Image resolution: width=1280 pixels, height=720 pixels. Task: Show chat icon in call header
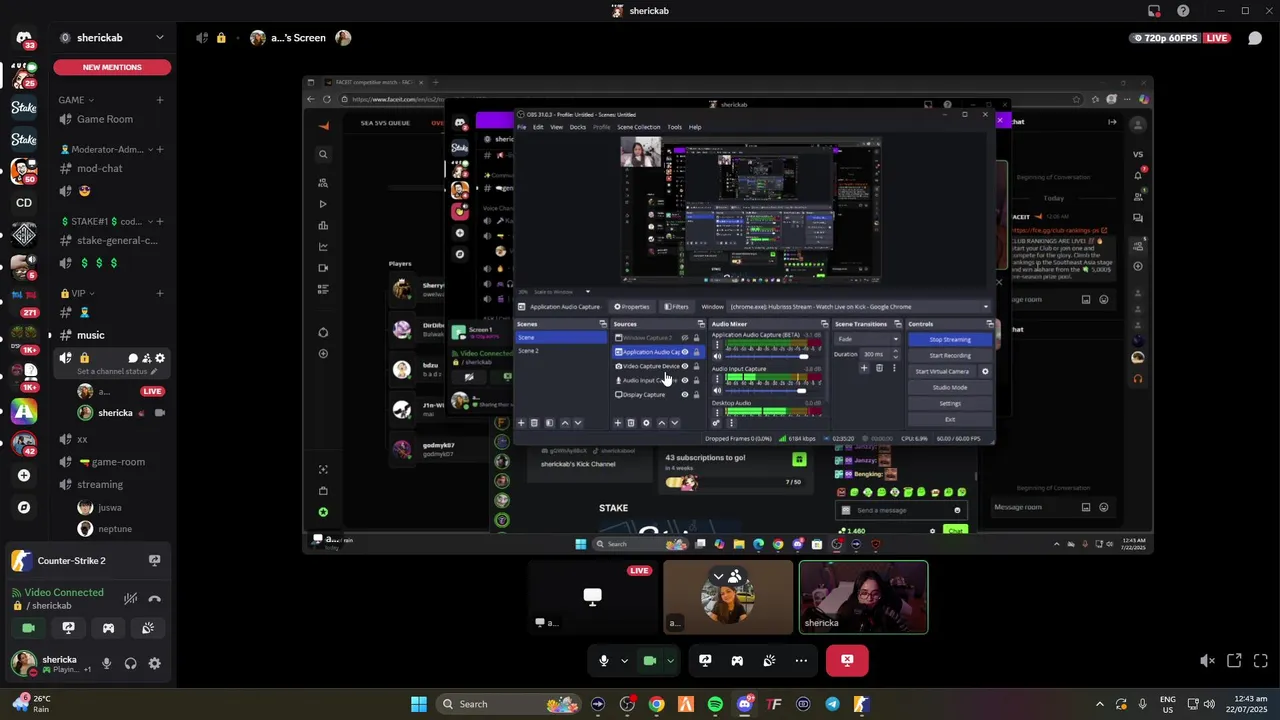1255,38
